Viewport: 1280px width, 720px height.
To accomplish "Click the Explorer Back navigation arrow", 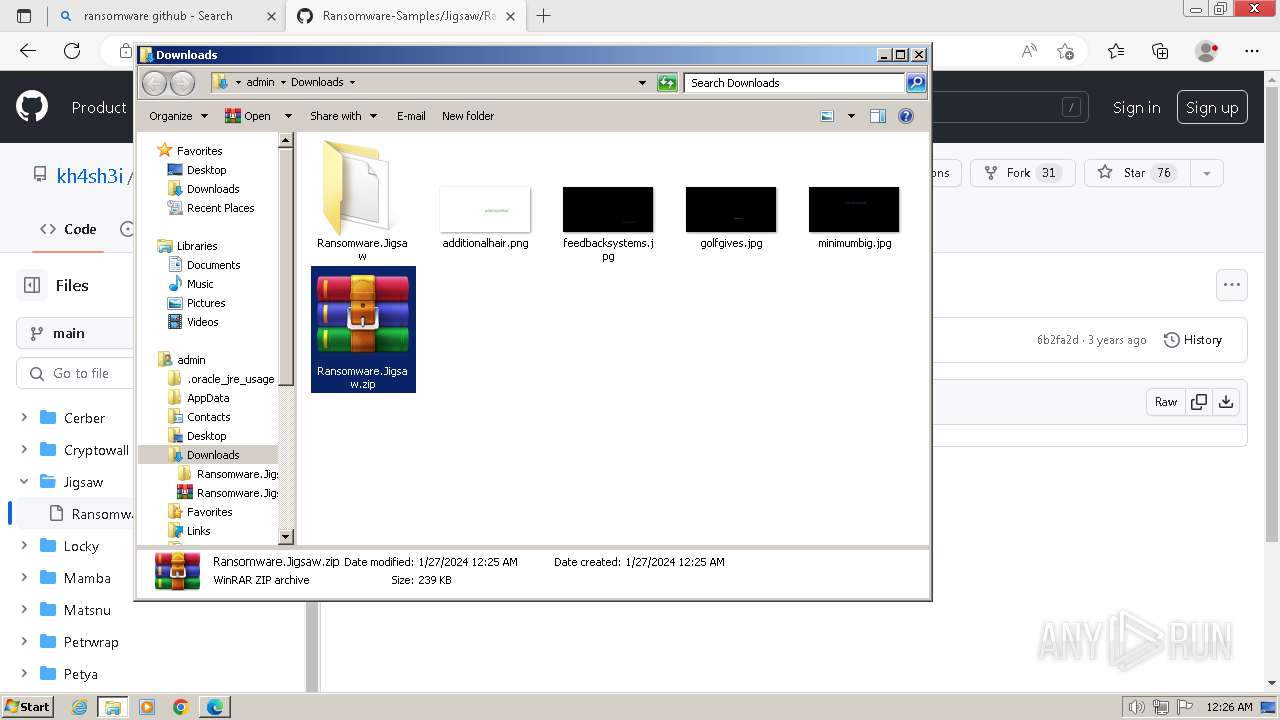I will (x=154, y=83).
